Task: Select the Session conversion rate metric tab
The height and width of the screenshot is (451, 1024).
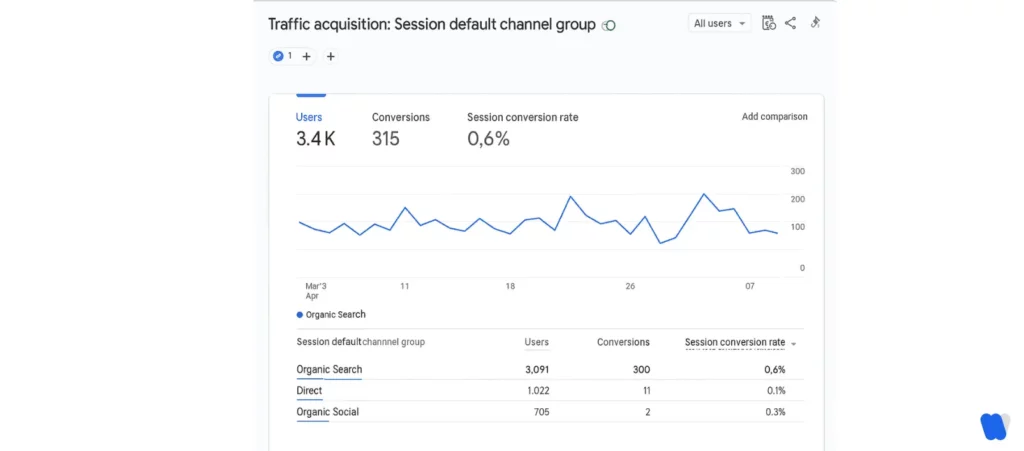Action: click(522, 129)
